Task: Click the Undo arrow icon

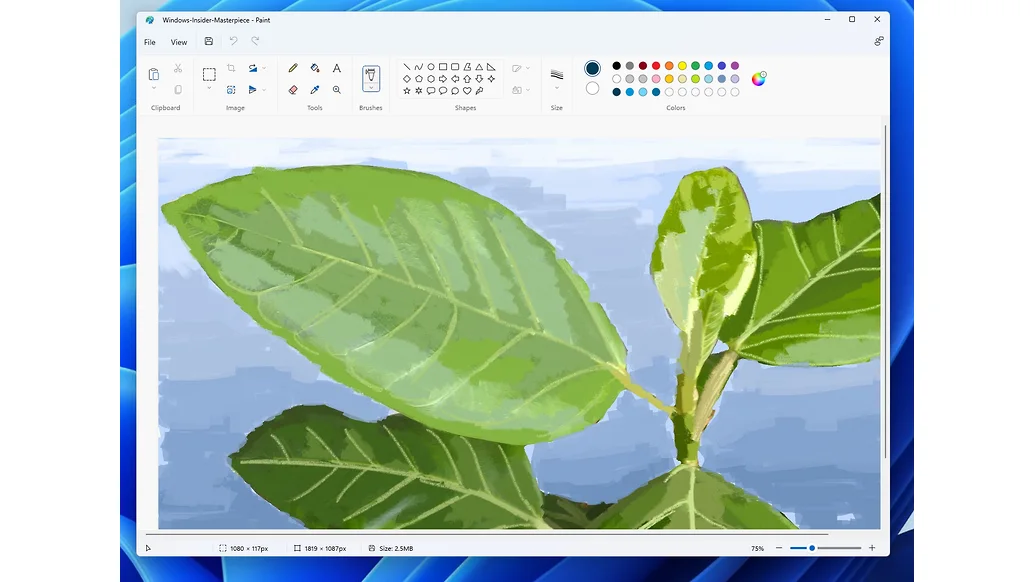Action: [233, 41]
